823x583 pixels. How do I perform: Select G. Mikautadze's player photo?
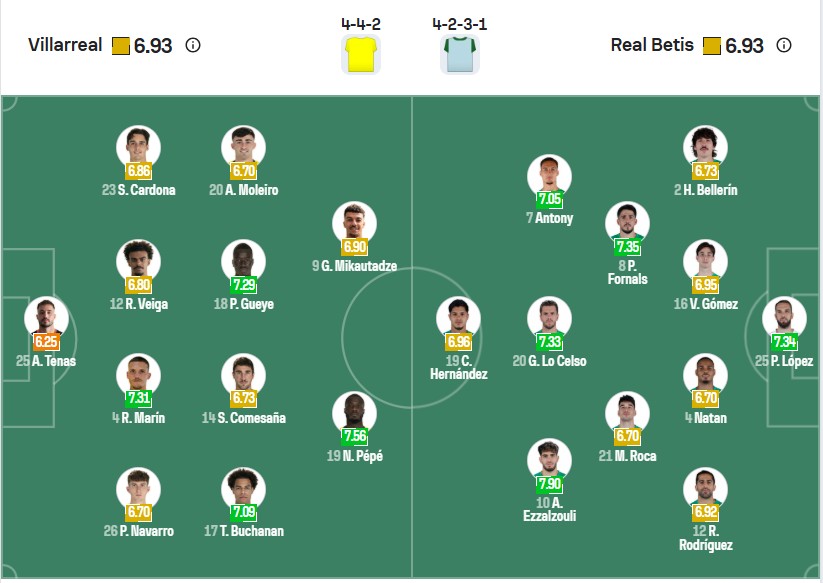[x=354, y=223]
